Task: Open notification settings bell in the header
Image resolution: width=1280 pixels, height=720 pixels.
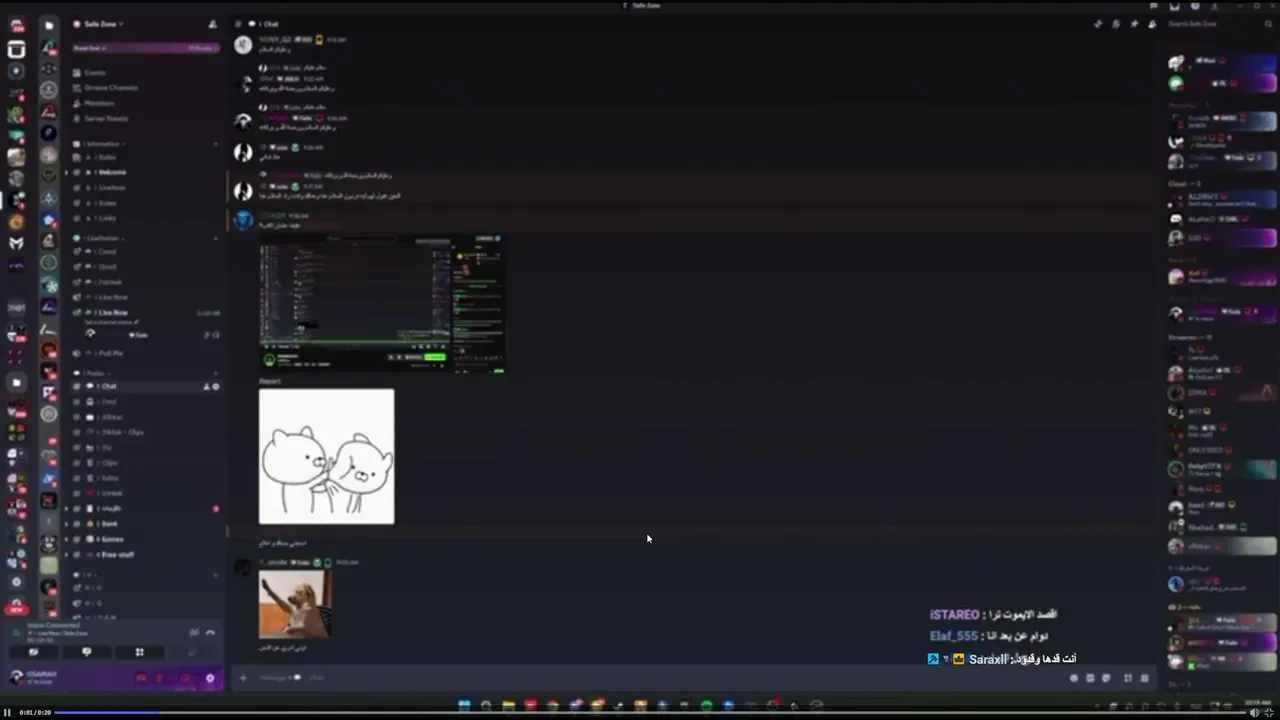Action: pos(1116,24)
